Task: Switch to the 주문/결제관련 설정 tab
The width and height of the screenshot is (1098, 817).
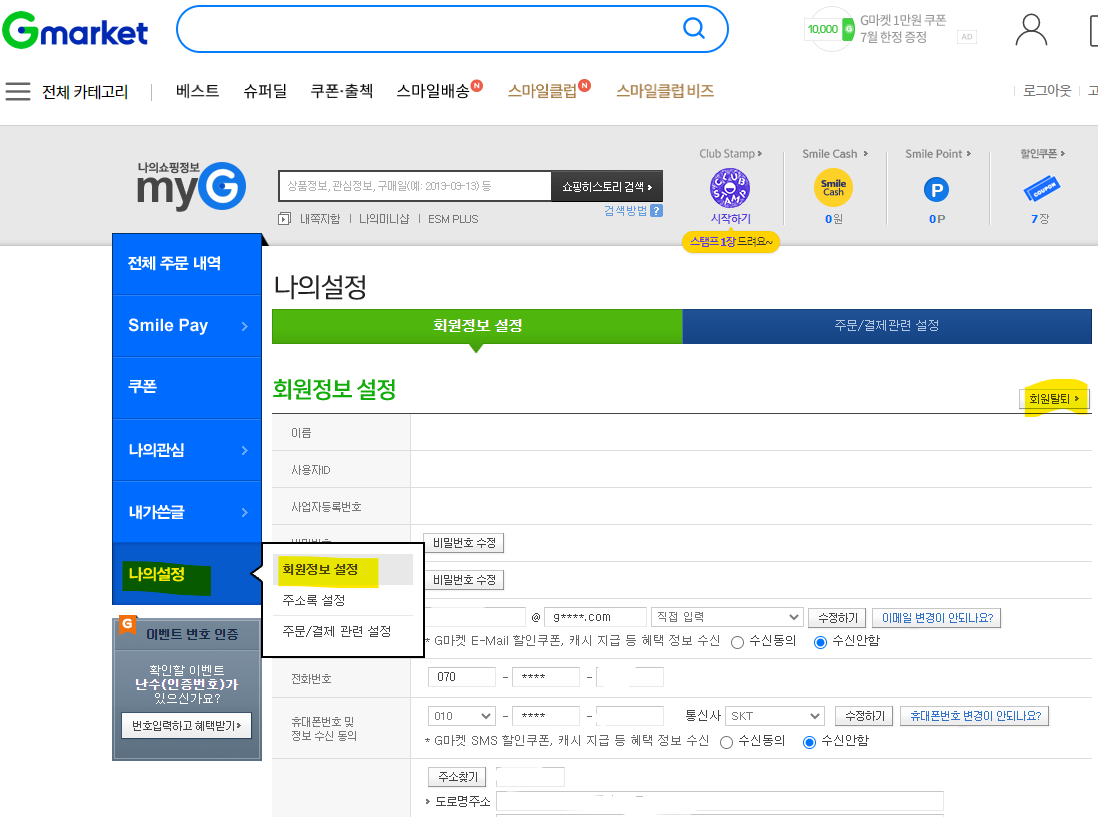Action: click(x=887, y=326)
